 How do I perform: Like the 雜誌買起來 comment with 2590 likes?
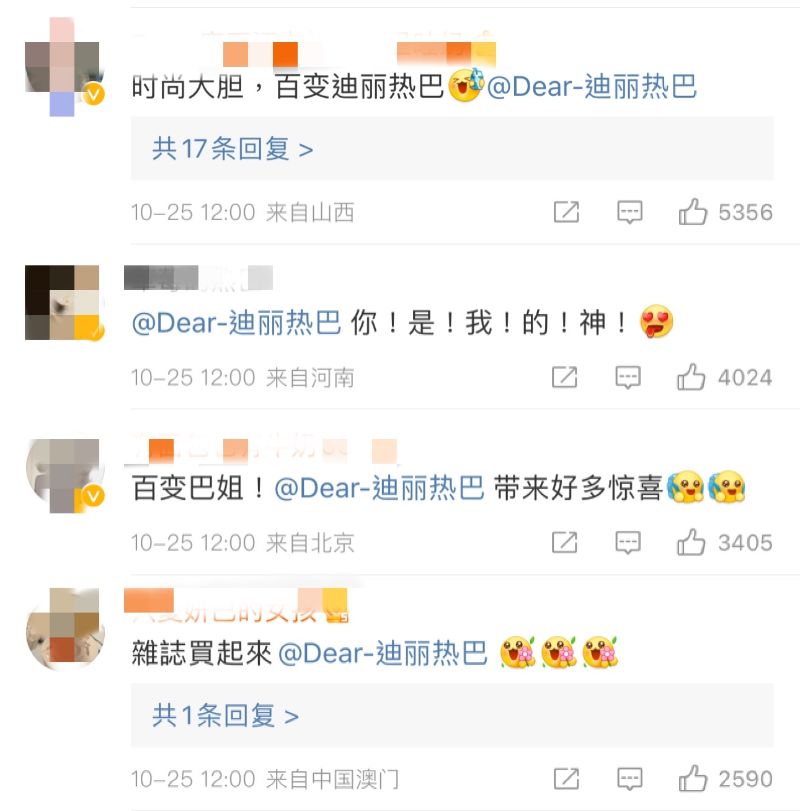pos(692,778)
